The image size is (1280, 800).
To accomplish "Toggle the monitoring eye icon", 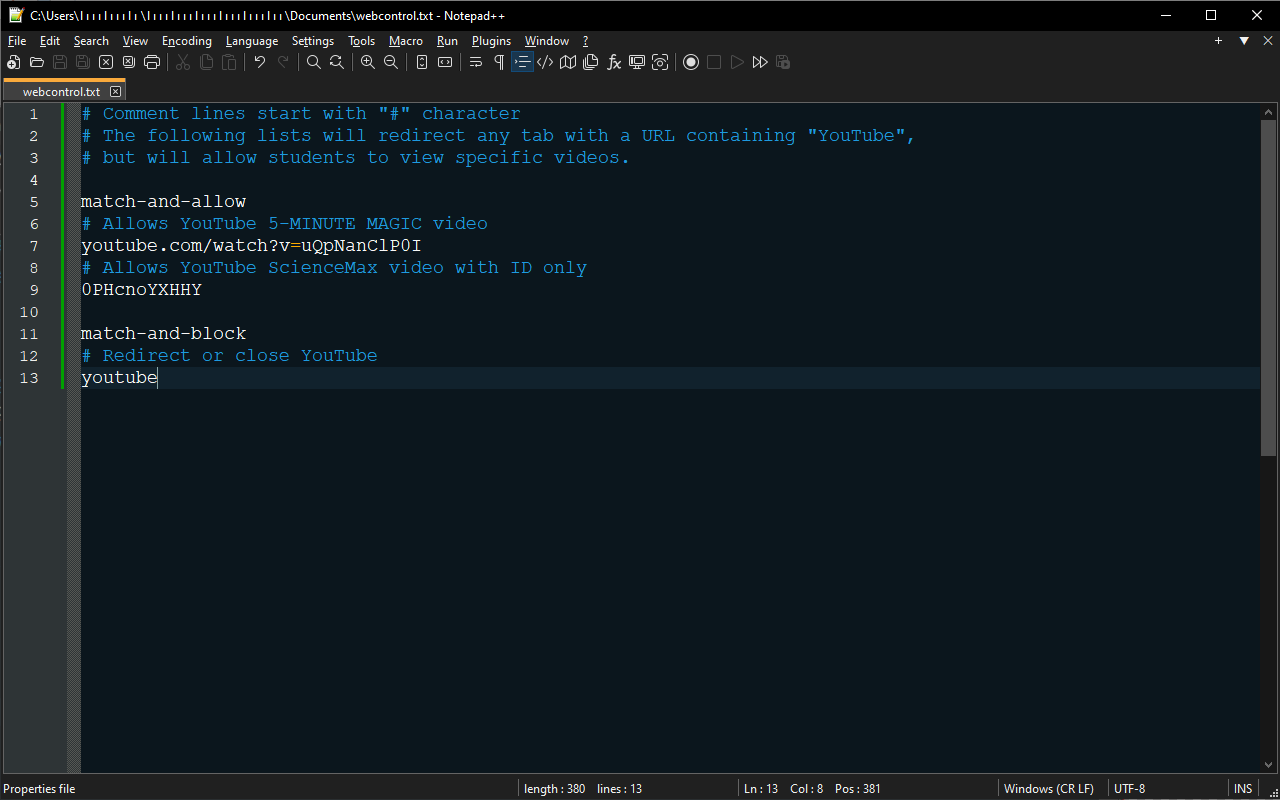I will coord(660,62).
